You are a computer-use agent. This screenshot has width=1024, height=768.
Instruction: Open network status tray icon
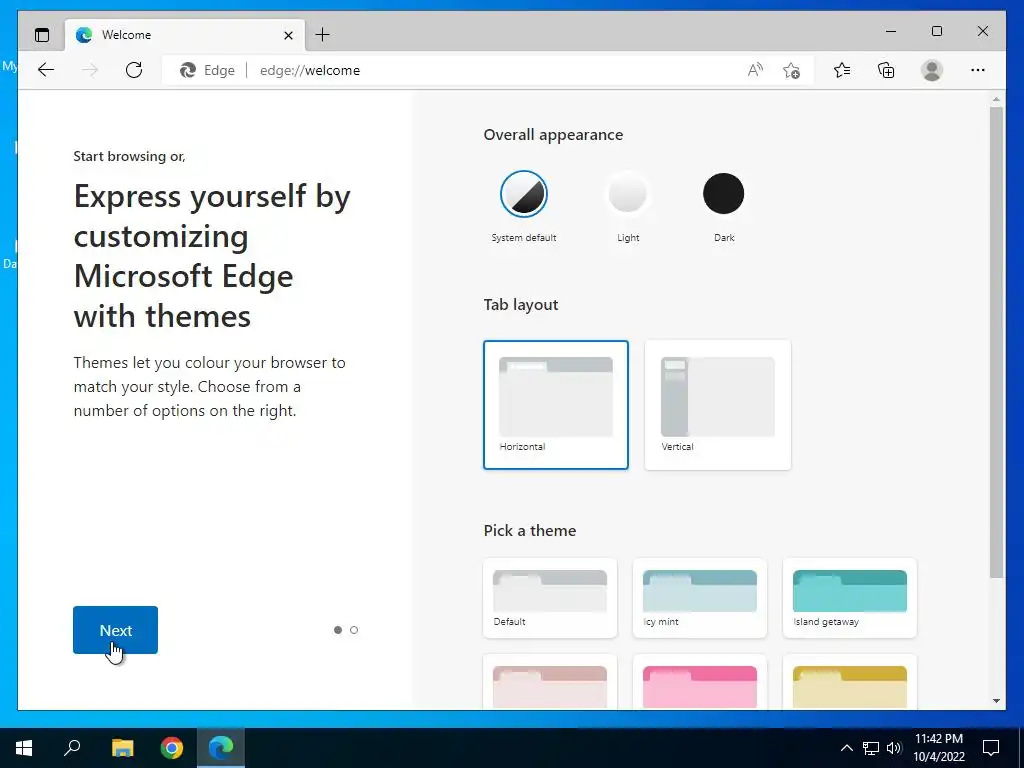(x=871, y=748)
